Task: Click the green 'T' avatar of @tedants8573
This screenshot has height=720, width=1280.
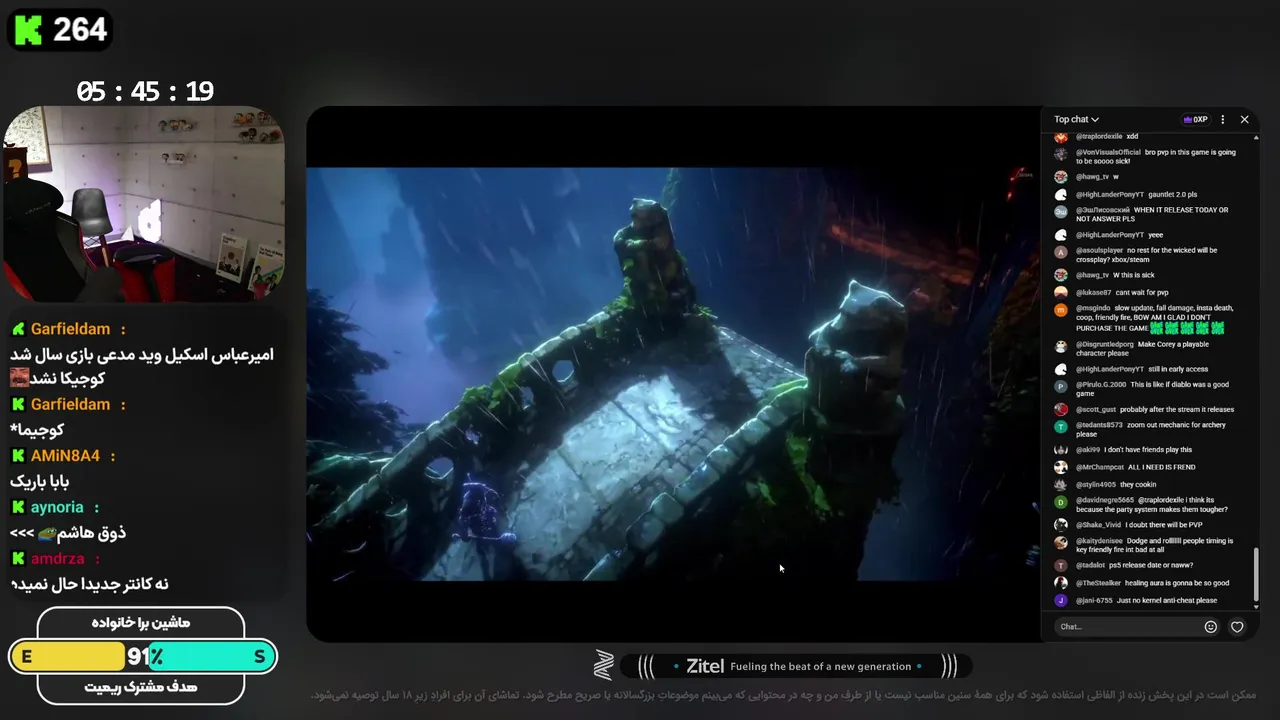Action: click(1061, 427)
